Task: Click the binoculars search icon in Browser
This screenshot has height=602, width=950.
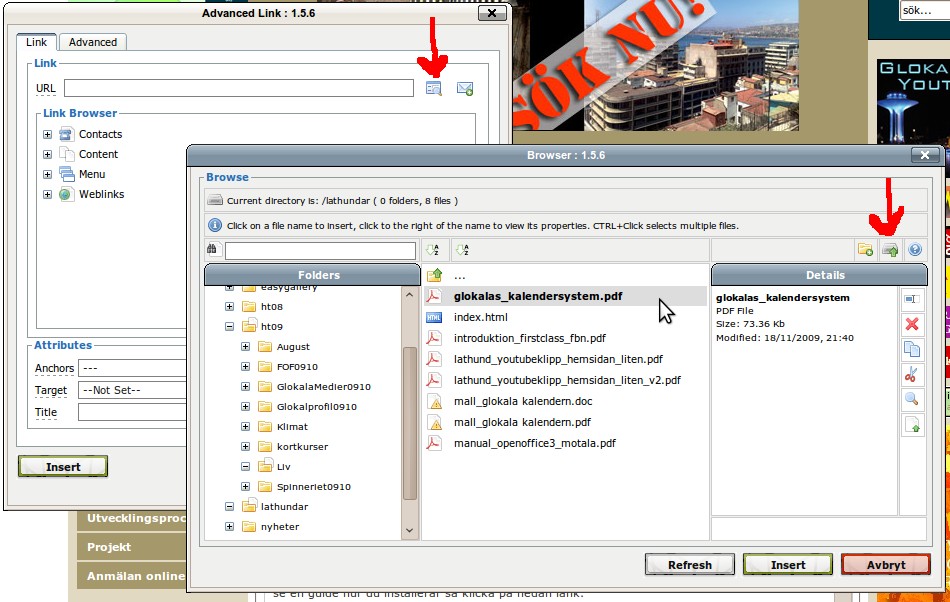Action: (212, 249)
